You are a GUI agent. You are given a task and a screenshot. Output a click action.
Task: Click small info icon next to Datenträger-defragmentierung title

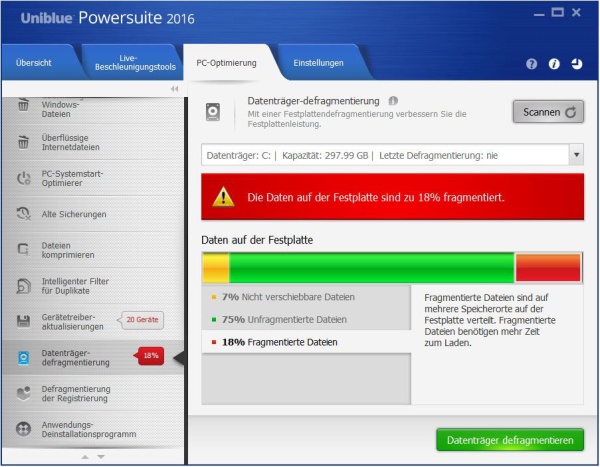point(393,101)
